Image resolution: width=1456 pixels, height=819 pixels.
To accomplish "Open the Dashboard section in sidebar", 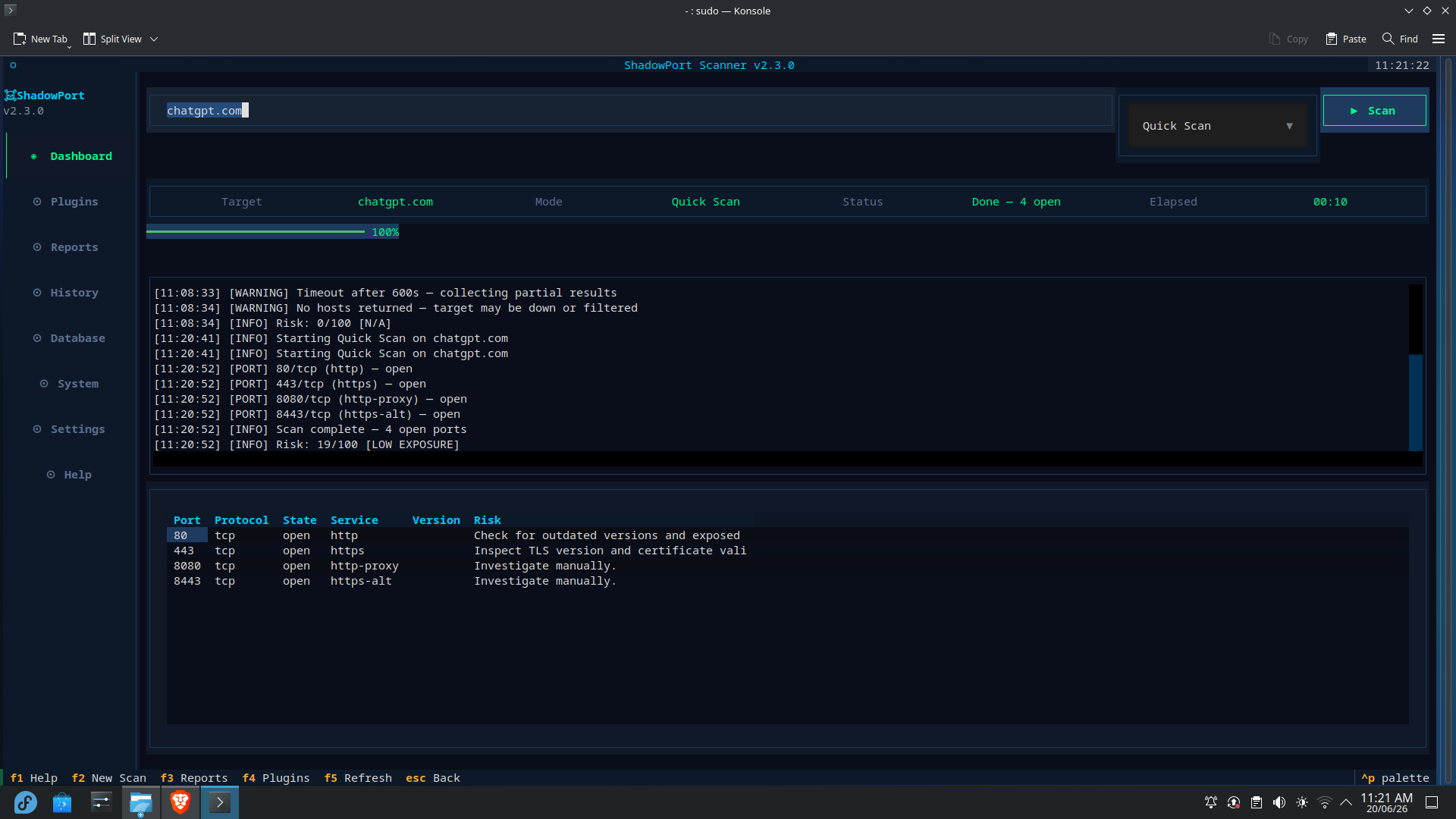I will tap(72, 156).
